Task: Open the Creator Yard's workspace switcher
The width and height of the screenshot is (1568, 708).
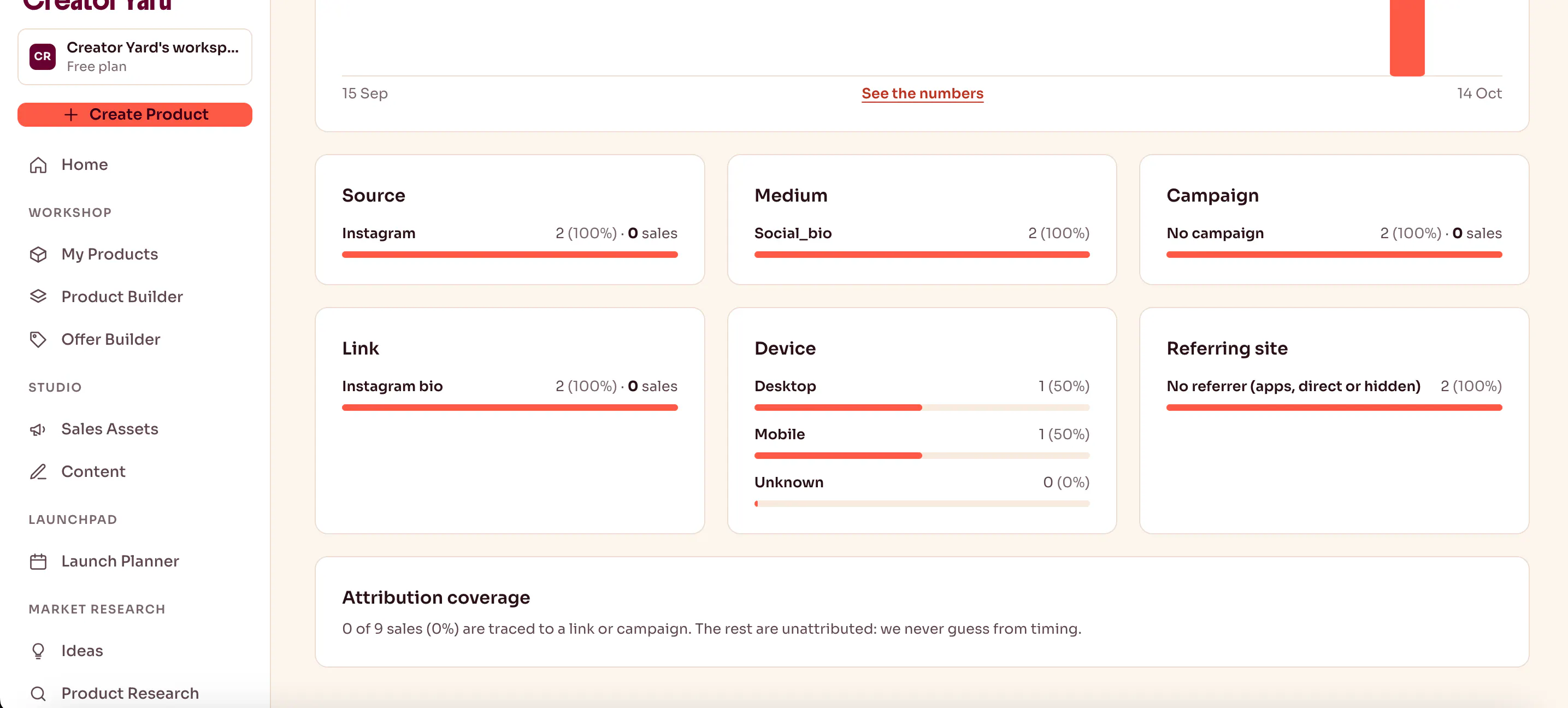Action: pyautogui.click(x=135, y=57)
